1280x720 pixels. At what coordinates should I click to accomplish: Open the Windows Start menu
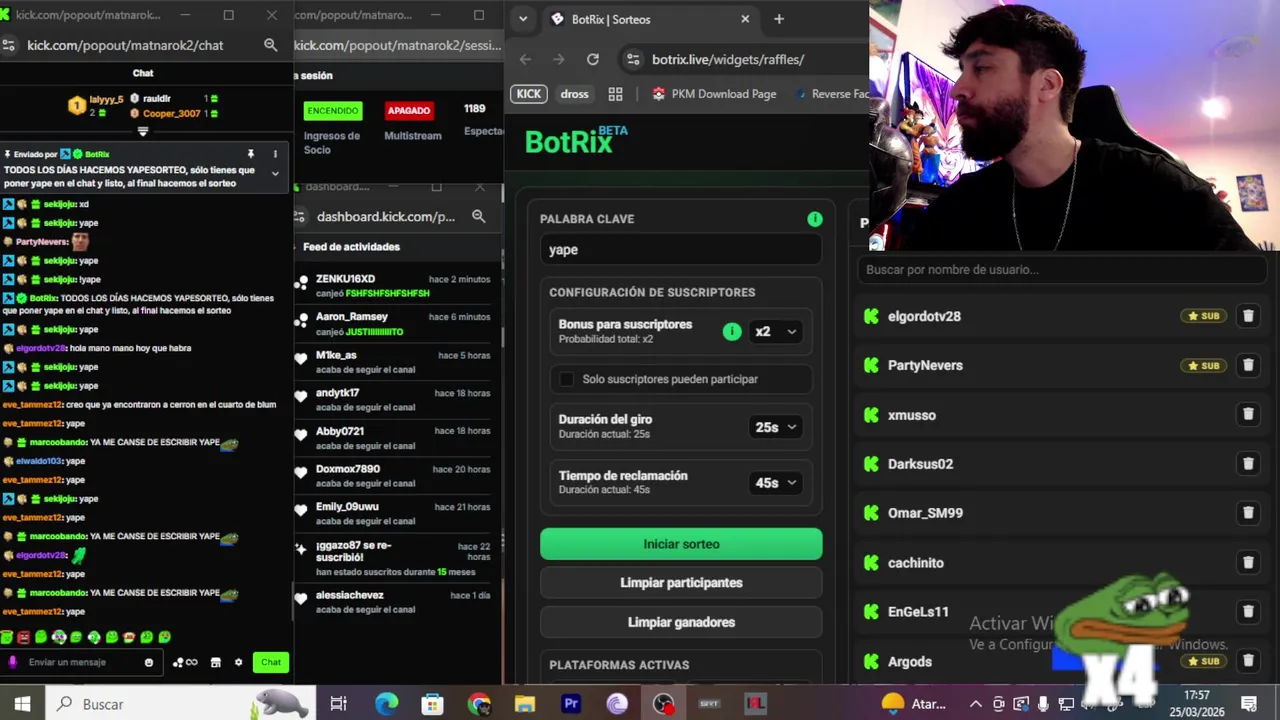pos(22,704)
